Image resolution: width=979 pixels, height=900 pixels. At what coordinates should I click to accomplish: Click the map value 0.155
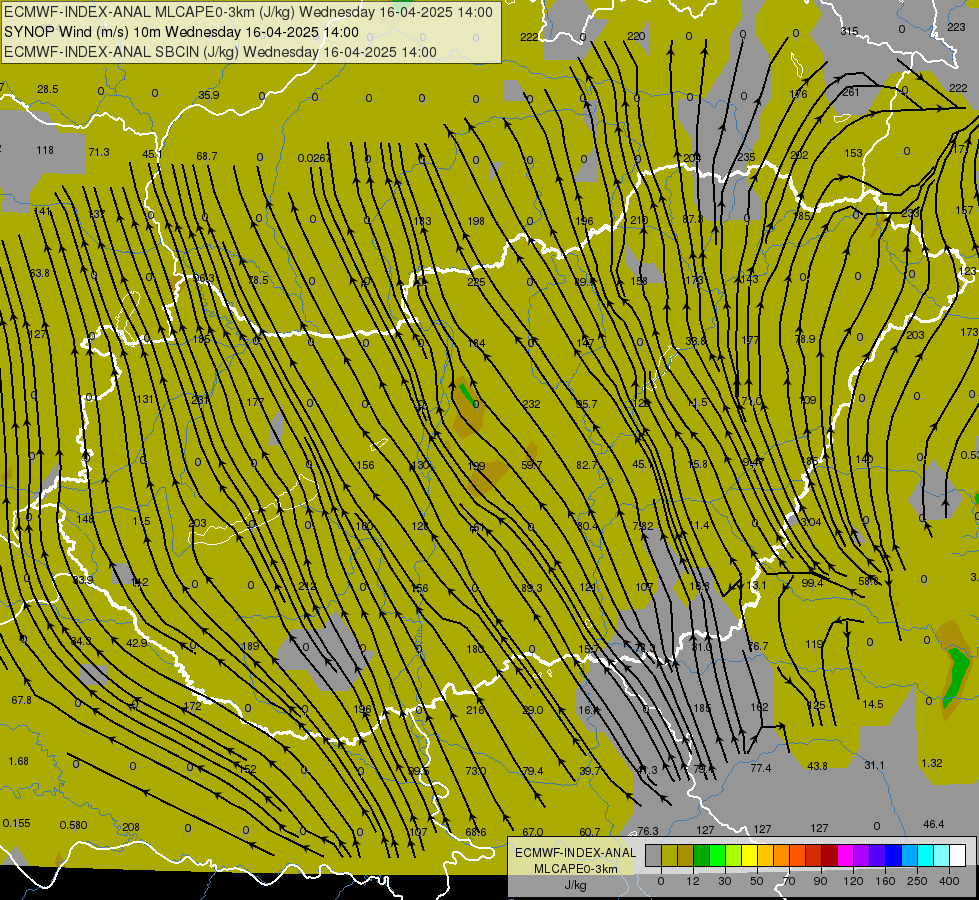(x=16, y=823)
